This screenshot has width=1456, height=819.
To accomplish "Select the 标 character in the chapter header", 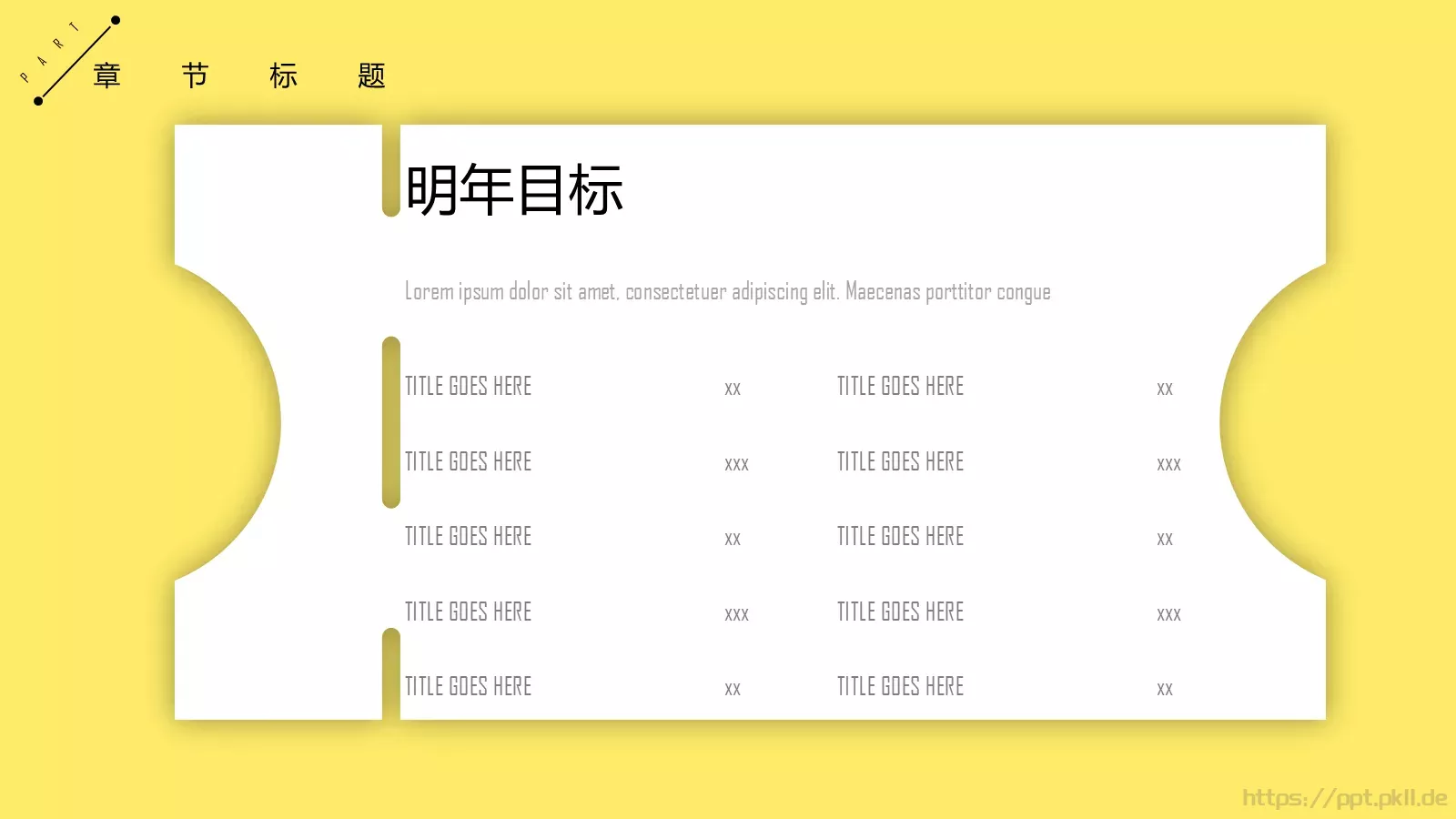I will tap(283, 76).
